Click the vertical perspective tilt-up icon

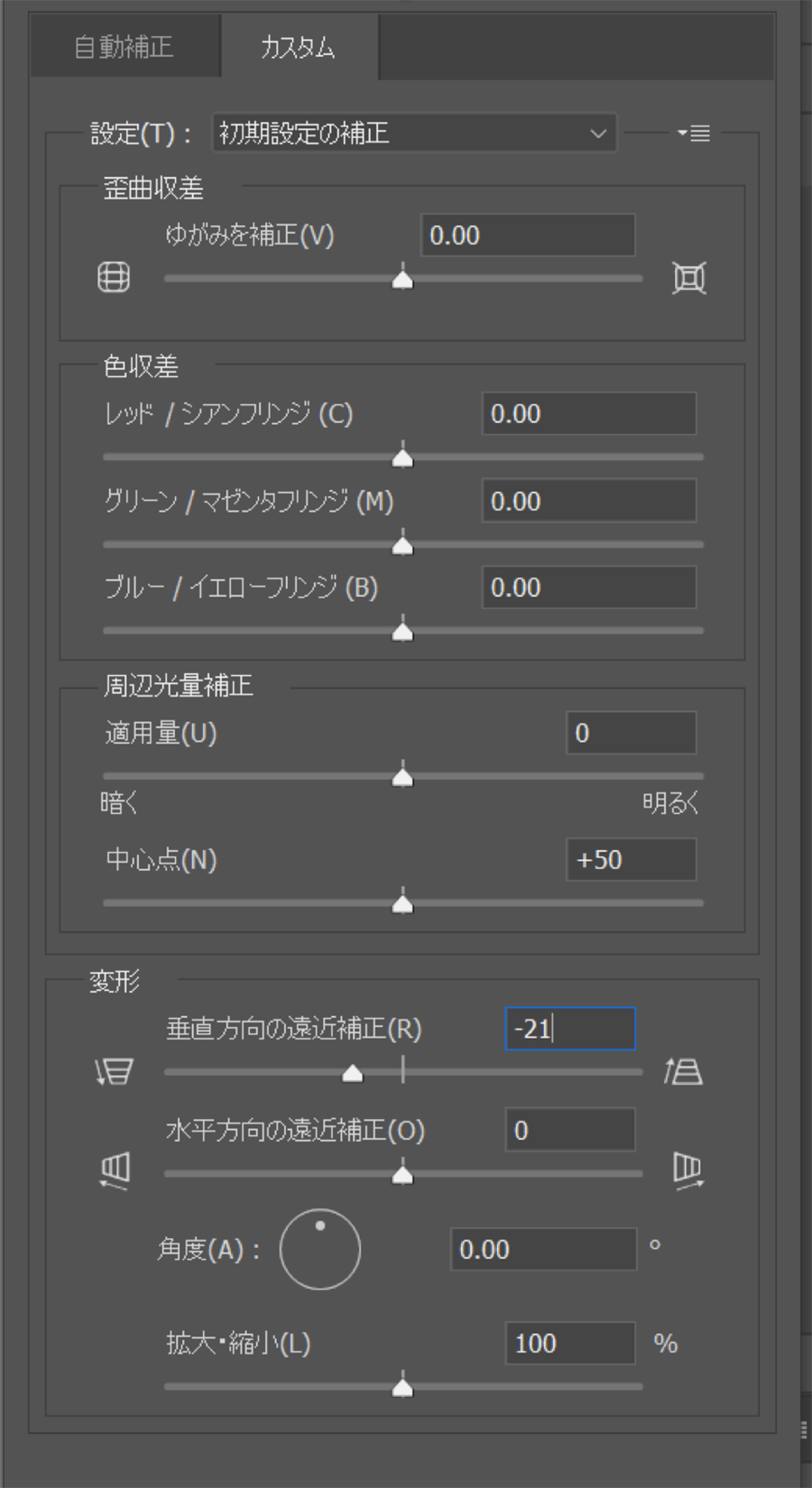(x=683, y=1071)
